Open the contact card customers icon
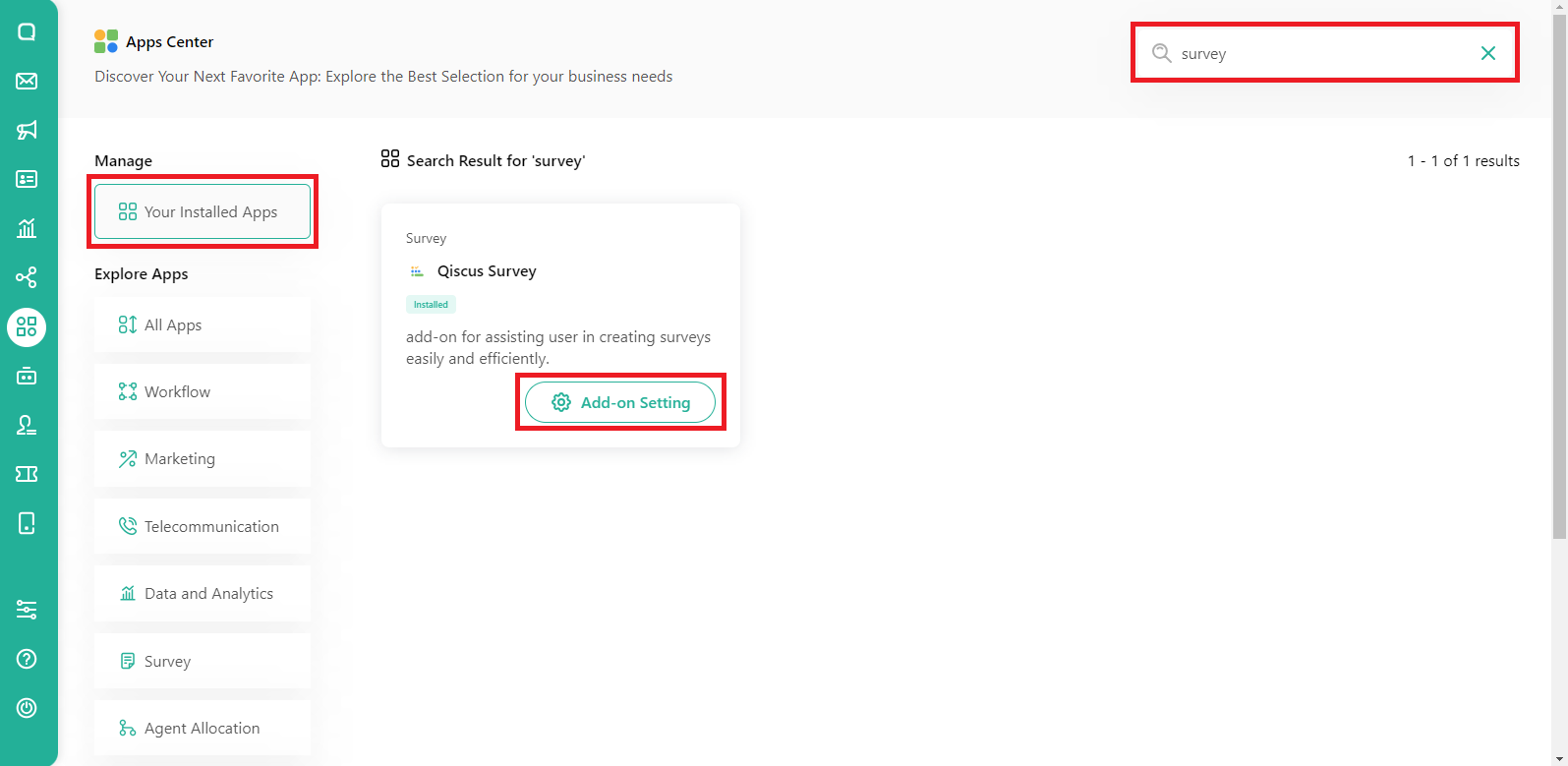Image resolution: width=1568 pixels, height=766 pixels. pos(27,179)
